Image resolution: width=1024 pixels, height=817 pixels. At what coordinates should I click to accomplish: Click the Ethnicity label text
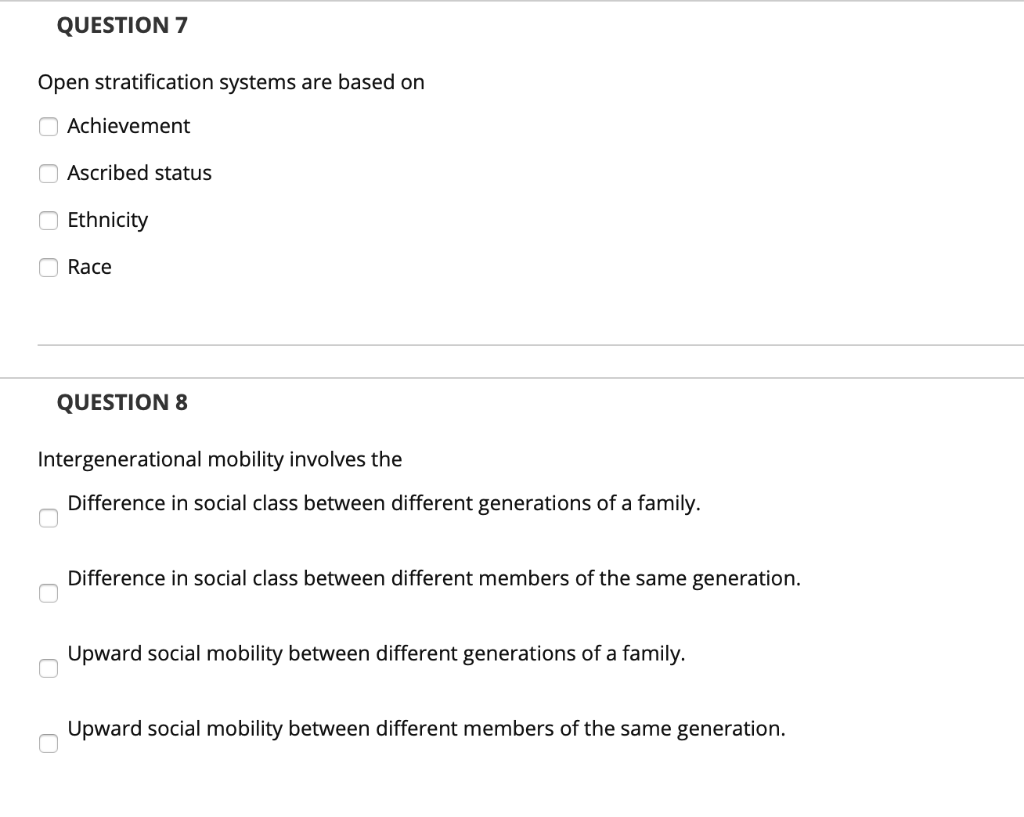coord(107,220)
